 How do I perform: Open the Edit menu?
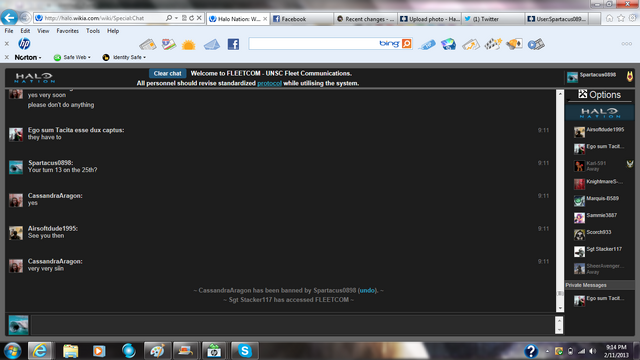[x=25, y=31]
